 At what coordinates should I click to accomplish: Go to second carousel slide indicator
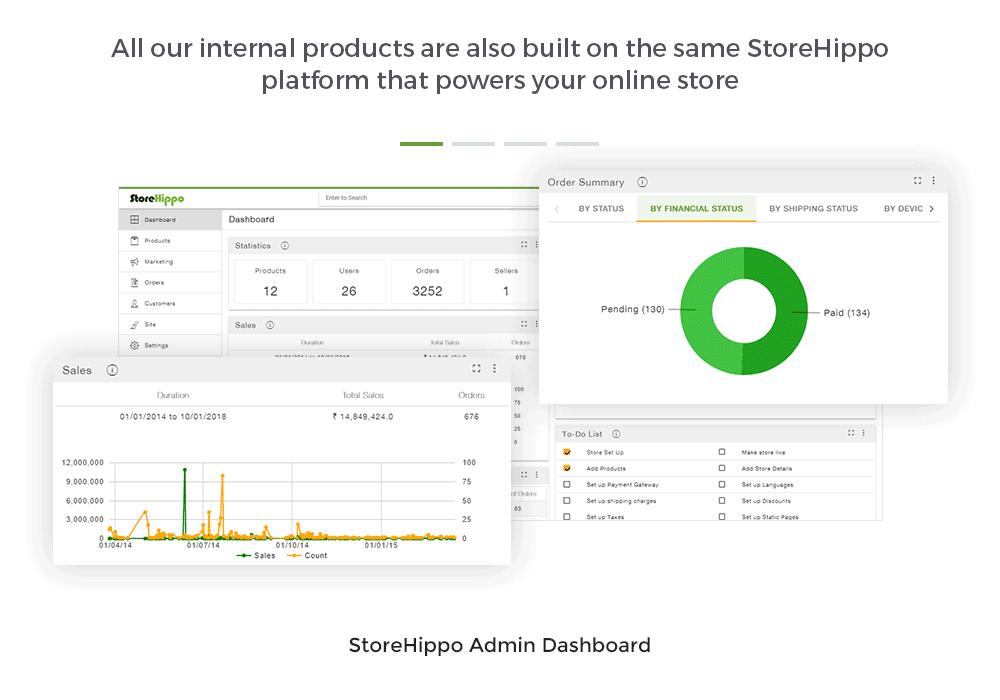click(473, 144)
